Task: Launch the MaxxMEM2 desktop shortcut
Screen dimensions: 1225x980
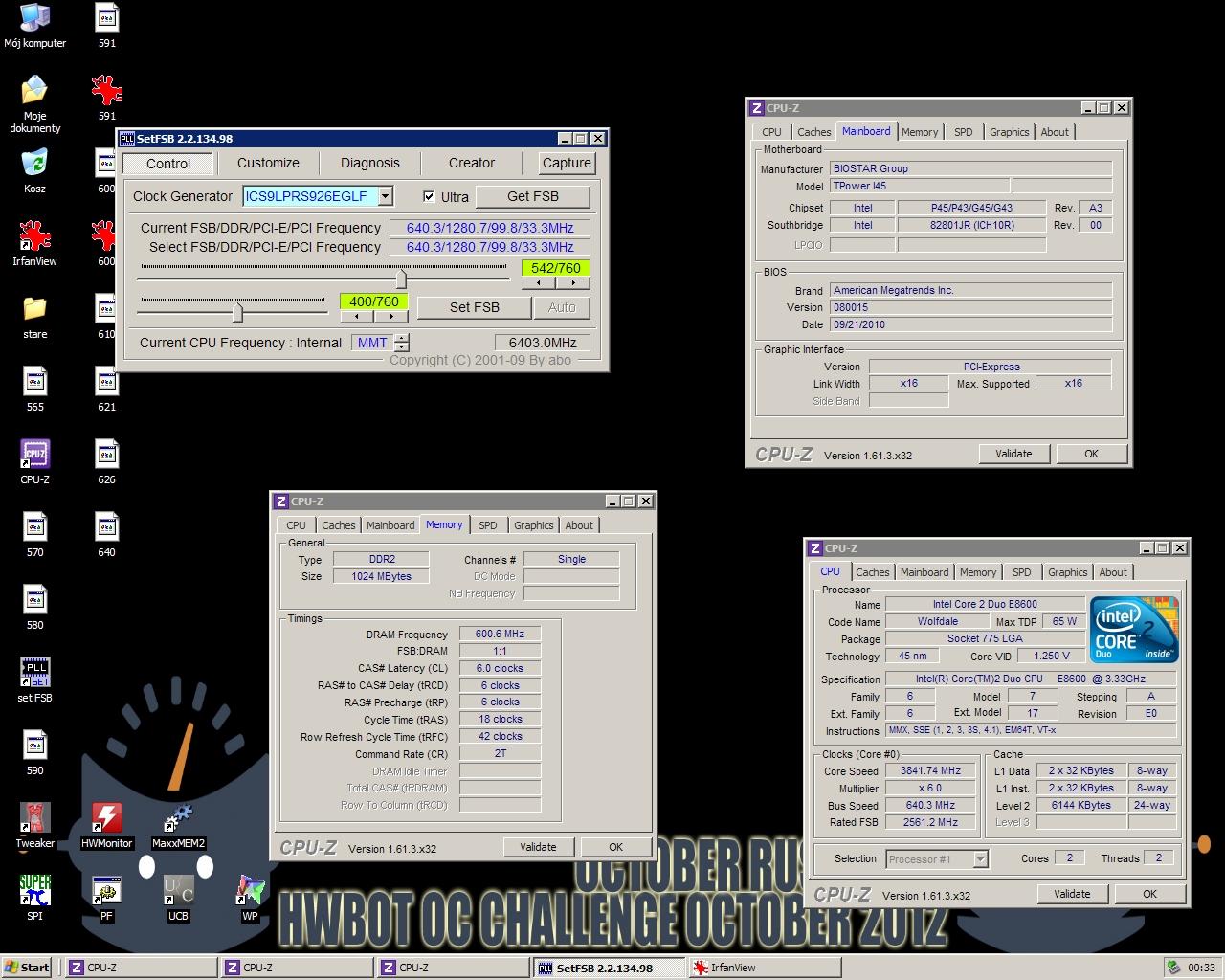Action: (x=178, y=826)
